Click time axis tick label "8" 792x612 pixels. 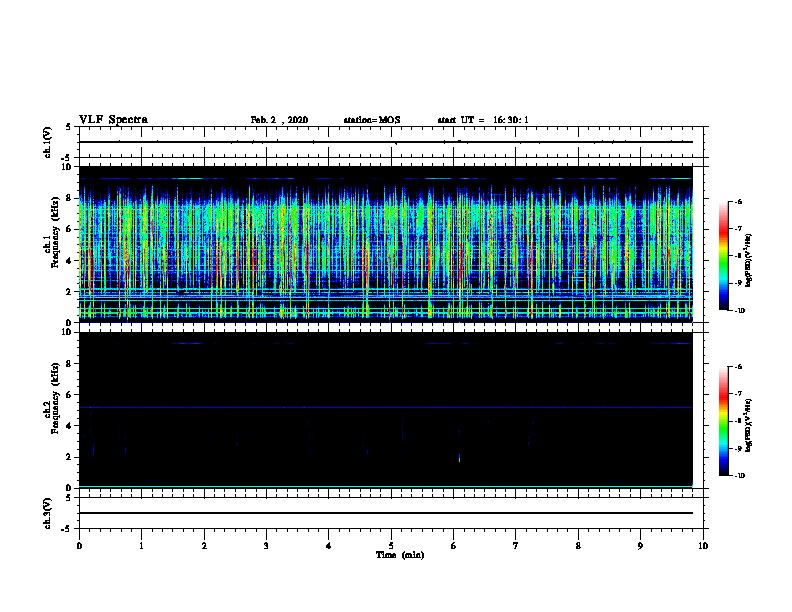[578, 546]
